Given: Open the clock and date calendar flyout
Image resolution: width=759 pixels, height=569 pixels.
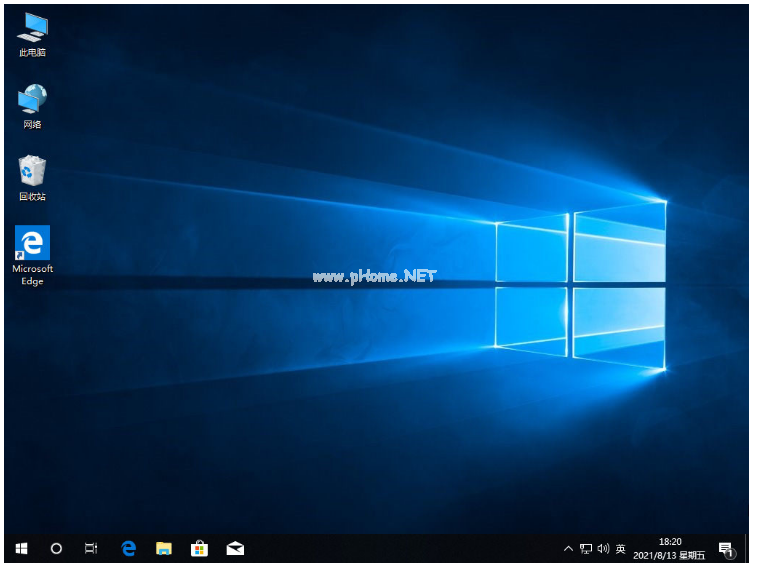Looking at the screenshot, I should [x=670, y=548].
